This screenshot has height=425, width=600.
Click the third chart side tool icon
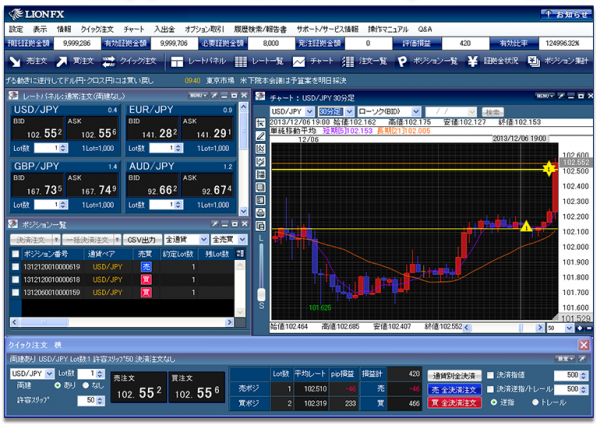click(x=261, y=149)
